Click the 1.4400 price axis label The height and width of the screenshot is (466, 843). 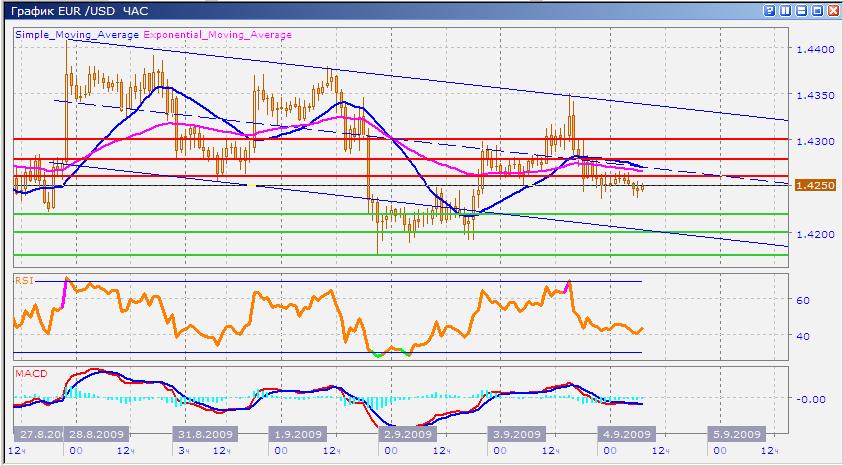(817, 49)
